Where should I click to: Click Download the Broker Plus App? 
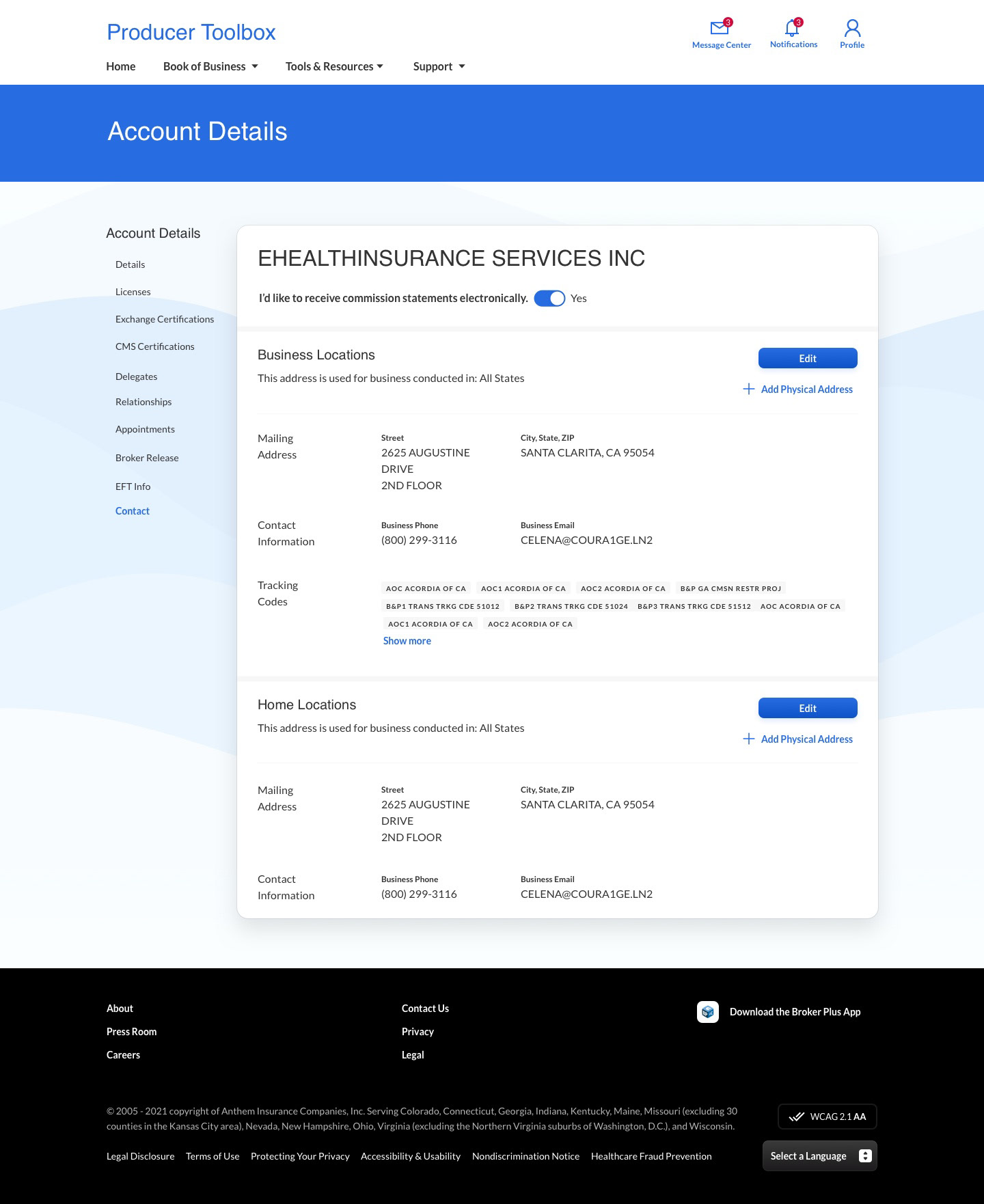795,1012
